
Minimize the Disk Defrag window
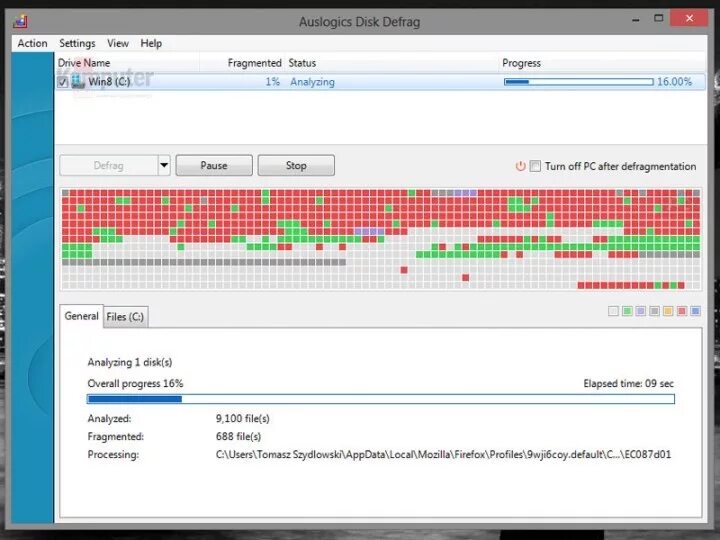(x=636, y=20)
